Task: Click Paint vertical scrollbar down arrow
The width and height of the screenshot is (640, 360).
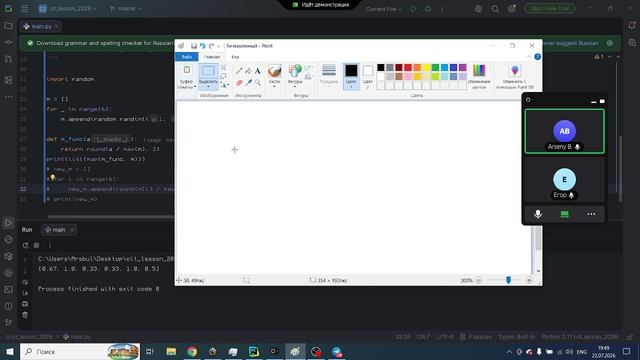Action: 538,271
